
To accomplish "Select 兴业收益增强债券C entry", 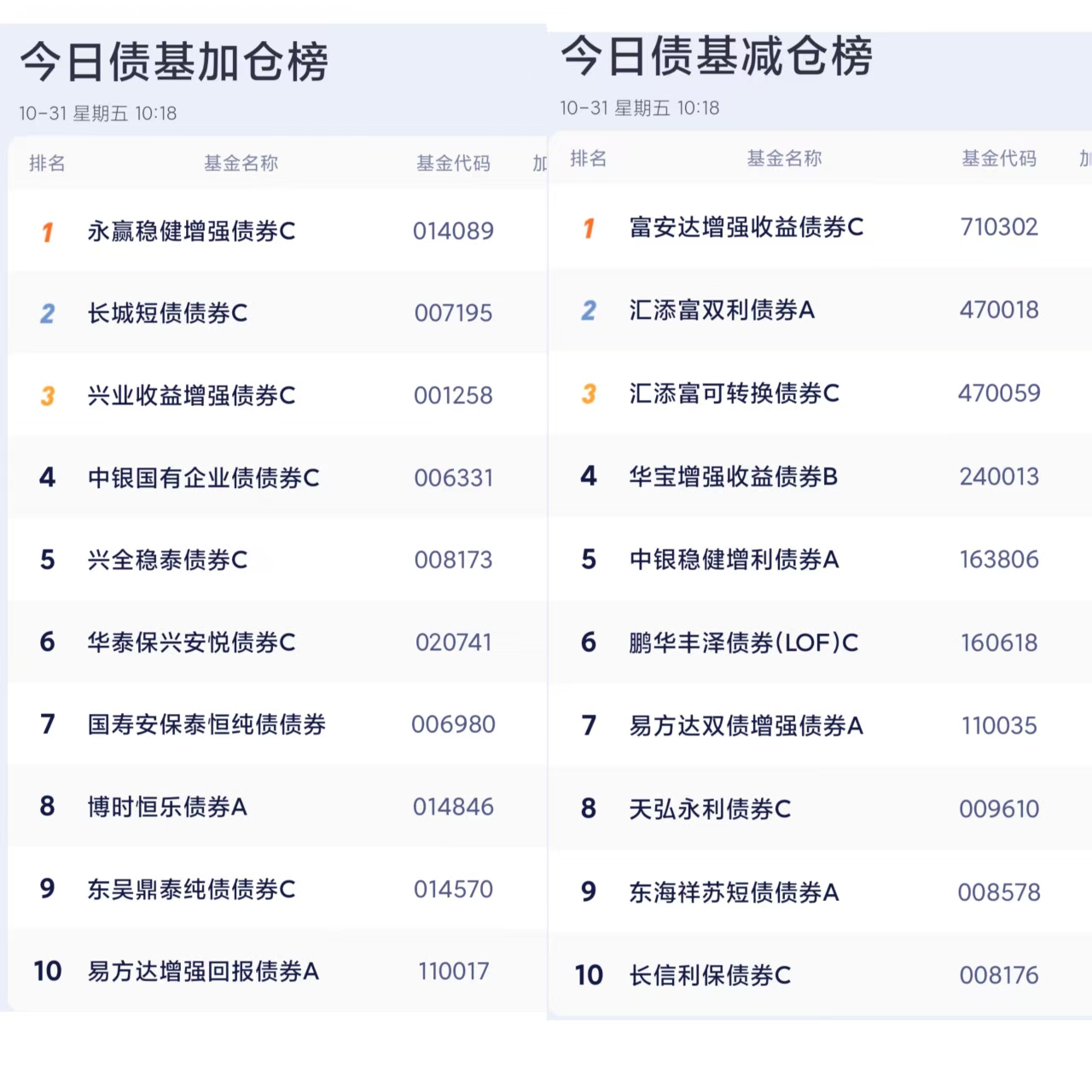I will click(x=191, y=396).
